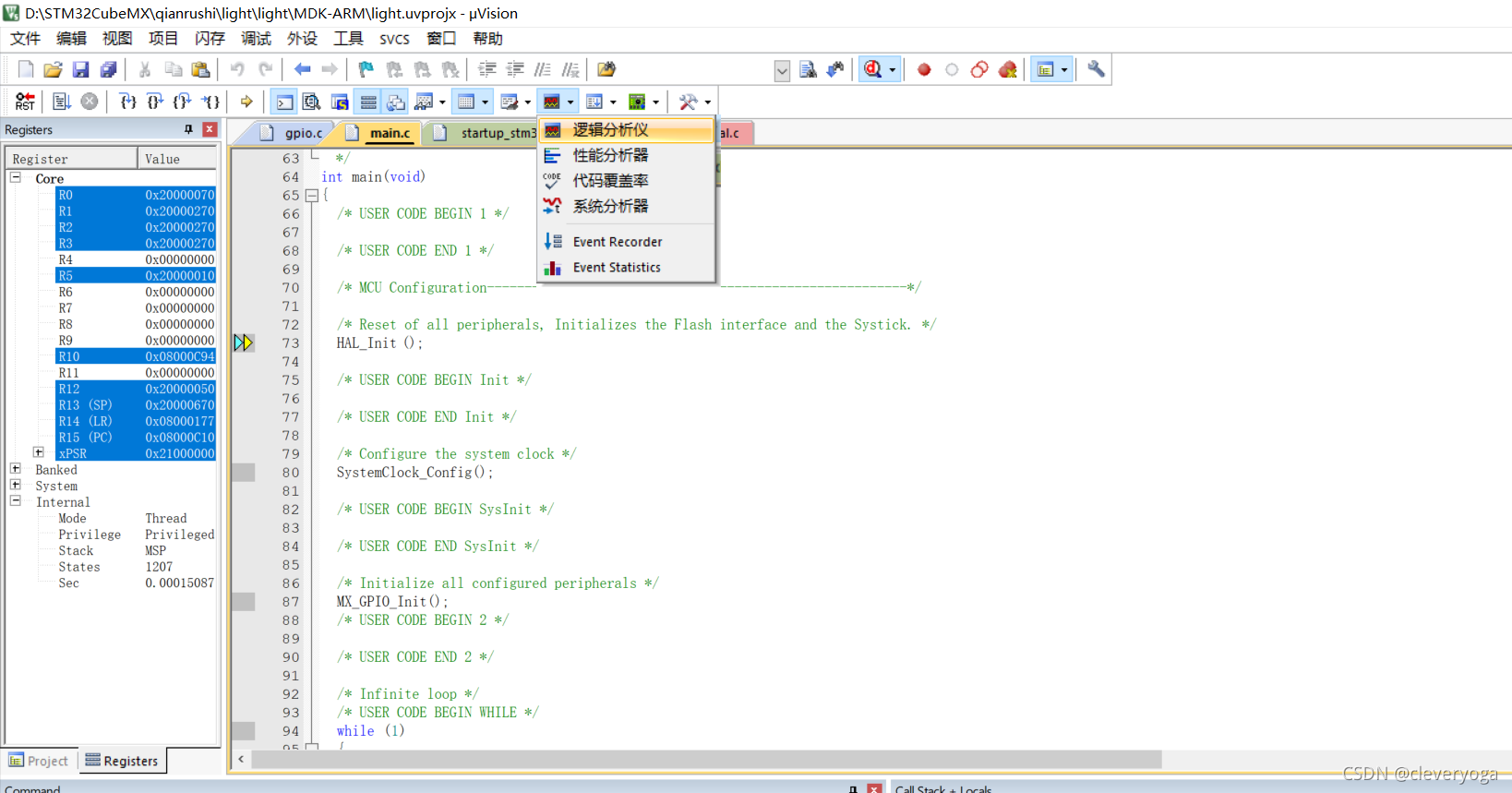1512x793 pixels.
Task: Select 系统分析器 from the dropdown menu
Action: [x=627, y=206]
